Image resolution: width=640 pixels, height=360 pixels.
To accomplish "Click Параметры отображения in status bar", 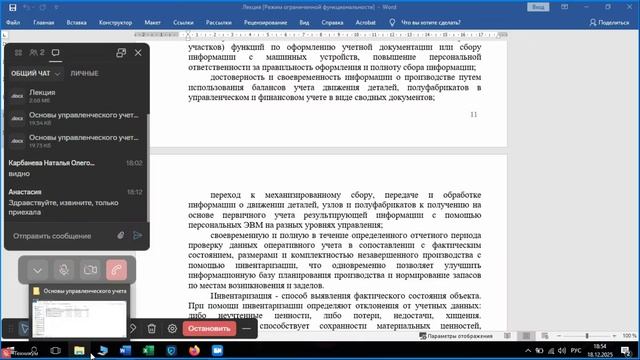I will coord(456,336).
